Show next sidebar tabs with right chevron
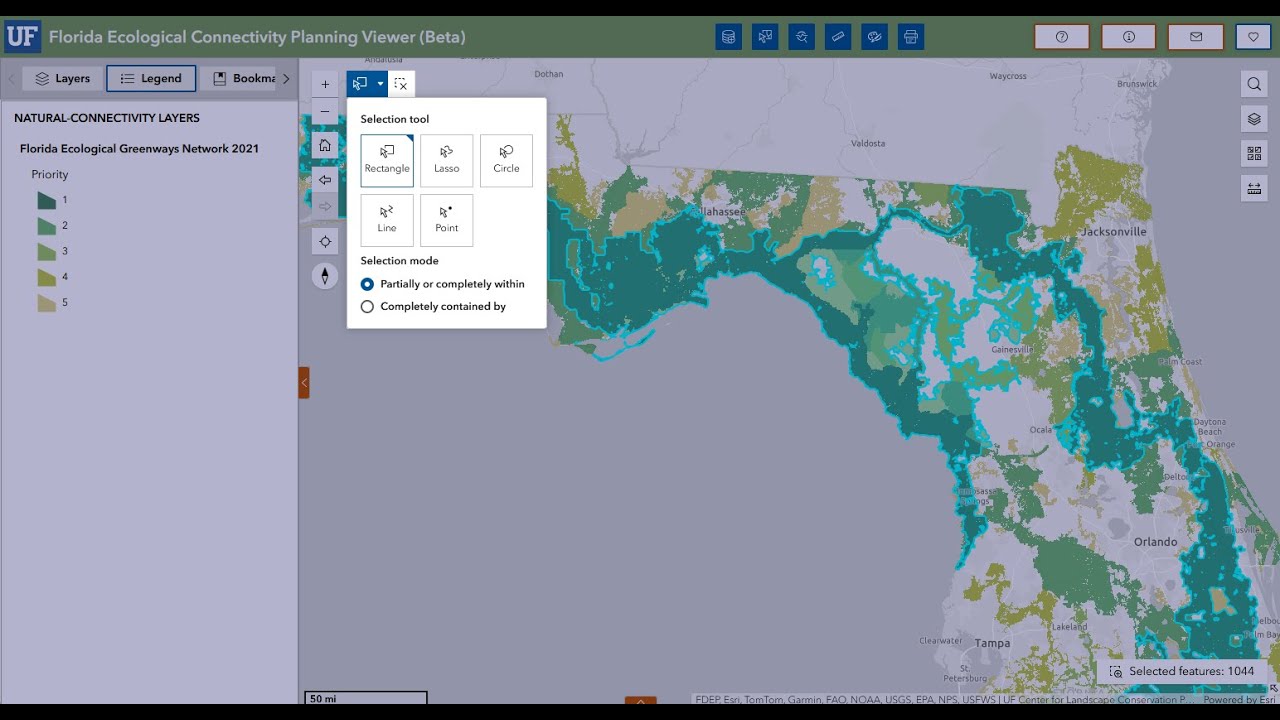 286,78
